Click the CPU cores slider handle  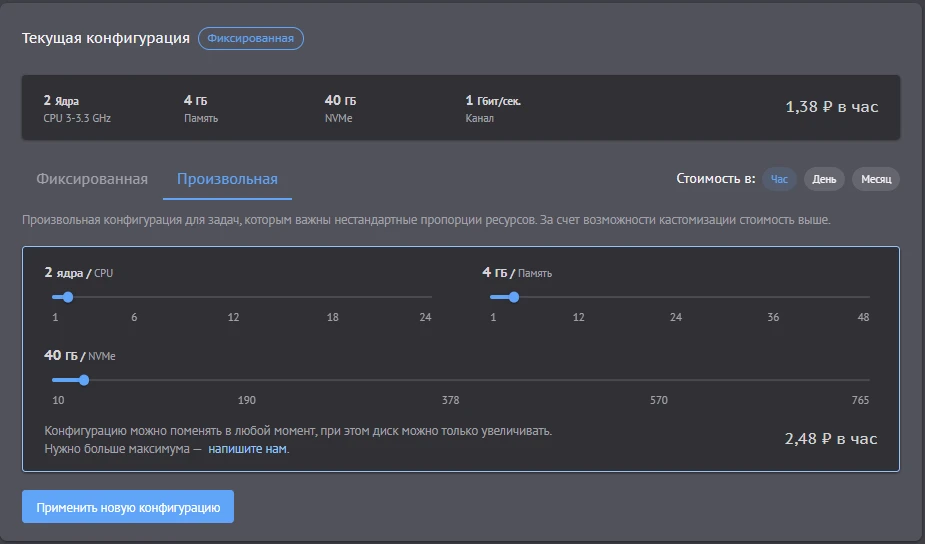68,297
